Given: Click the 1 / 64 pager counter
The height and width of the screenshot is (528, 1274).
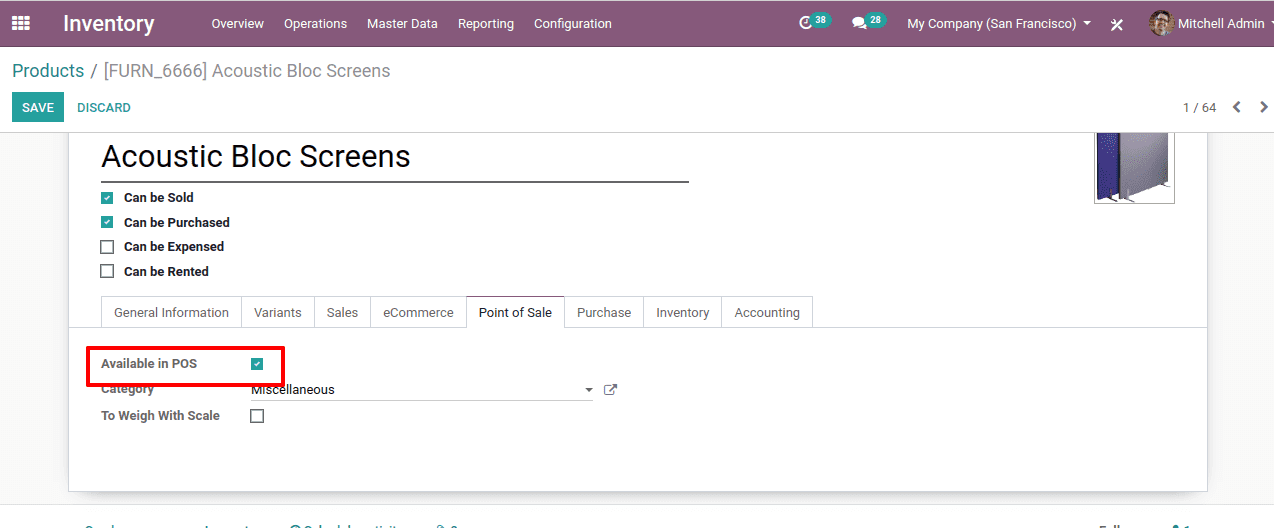Looking at the screenshot, I should pos(1199,107).
